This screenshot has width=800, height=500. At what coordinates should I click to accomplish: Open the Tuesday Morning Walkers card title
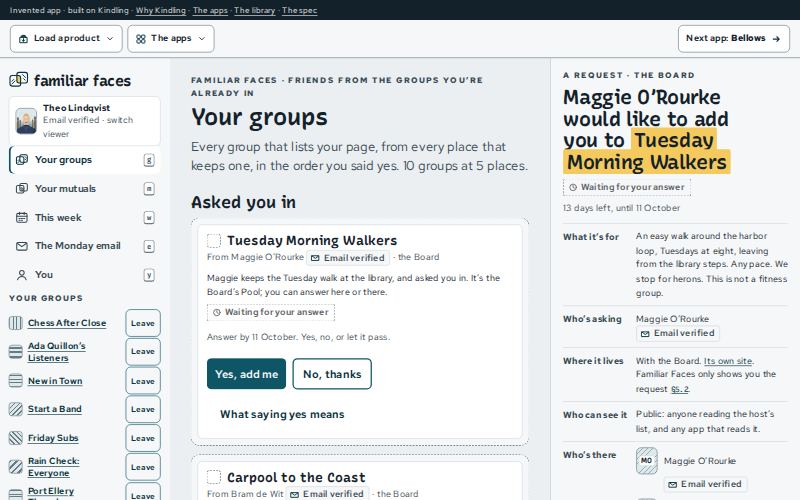(x=312, y=240)
